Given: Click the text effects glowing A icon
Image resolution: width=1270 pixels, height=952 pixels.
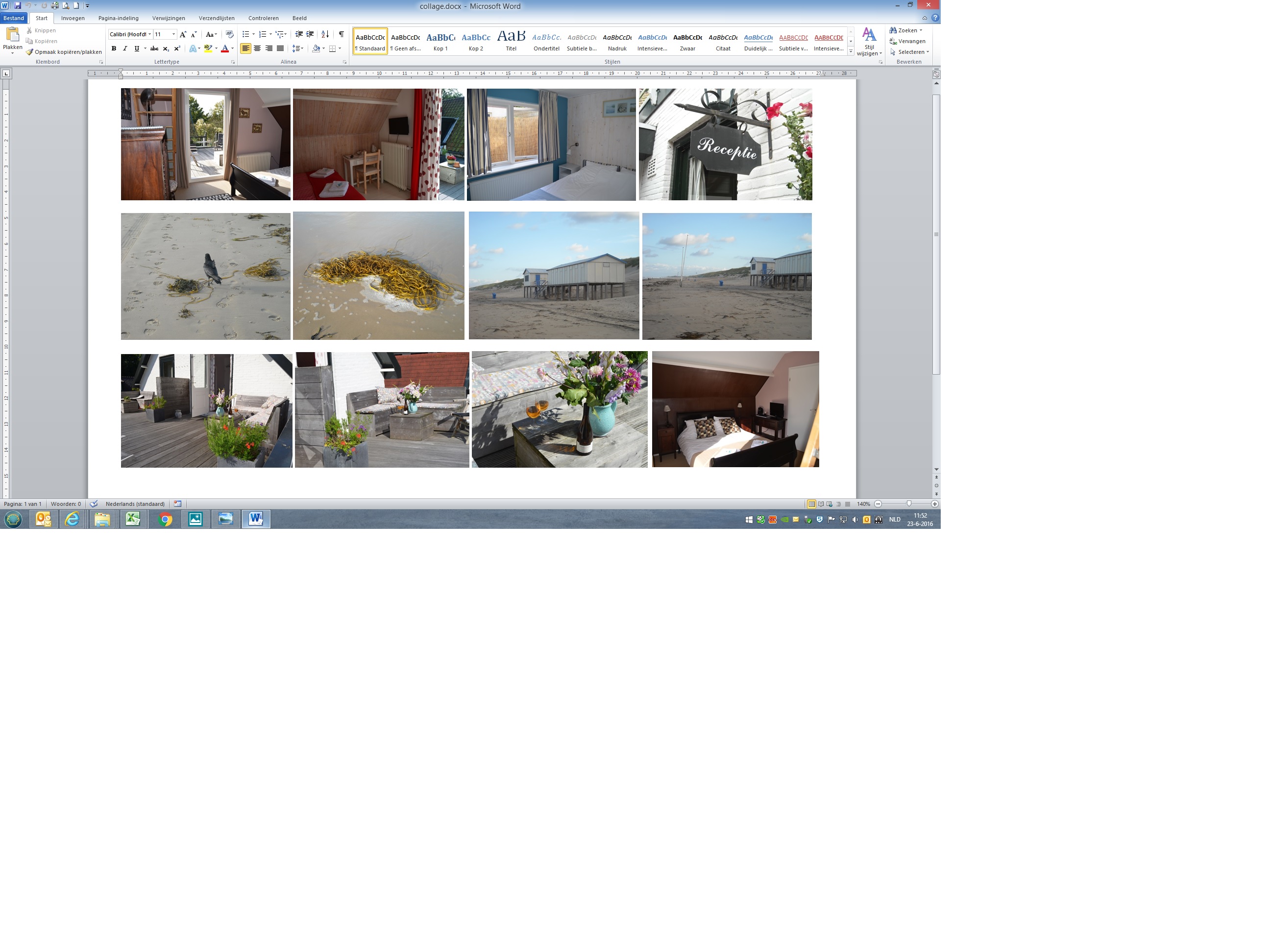Looking at the screenshot, I should coord(193,49).
